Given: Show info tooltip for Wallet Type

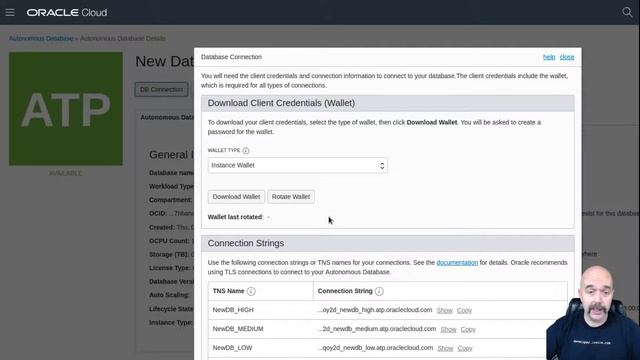Looking at the screenshot, I should 246,151.
